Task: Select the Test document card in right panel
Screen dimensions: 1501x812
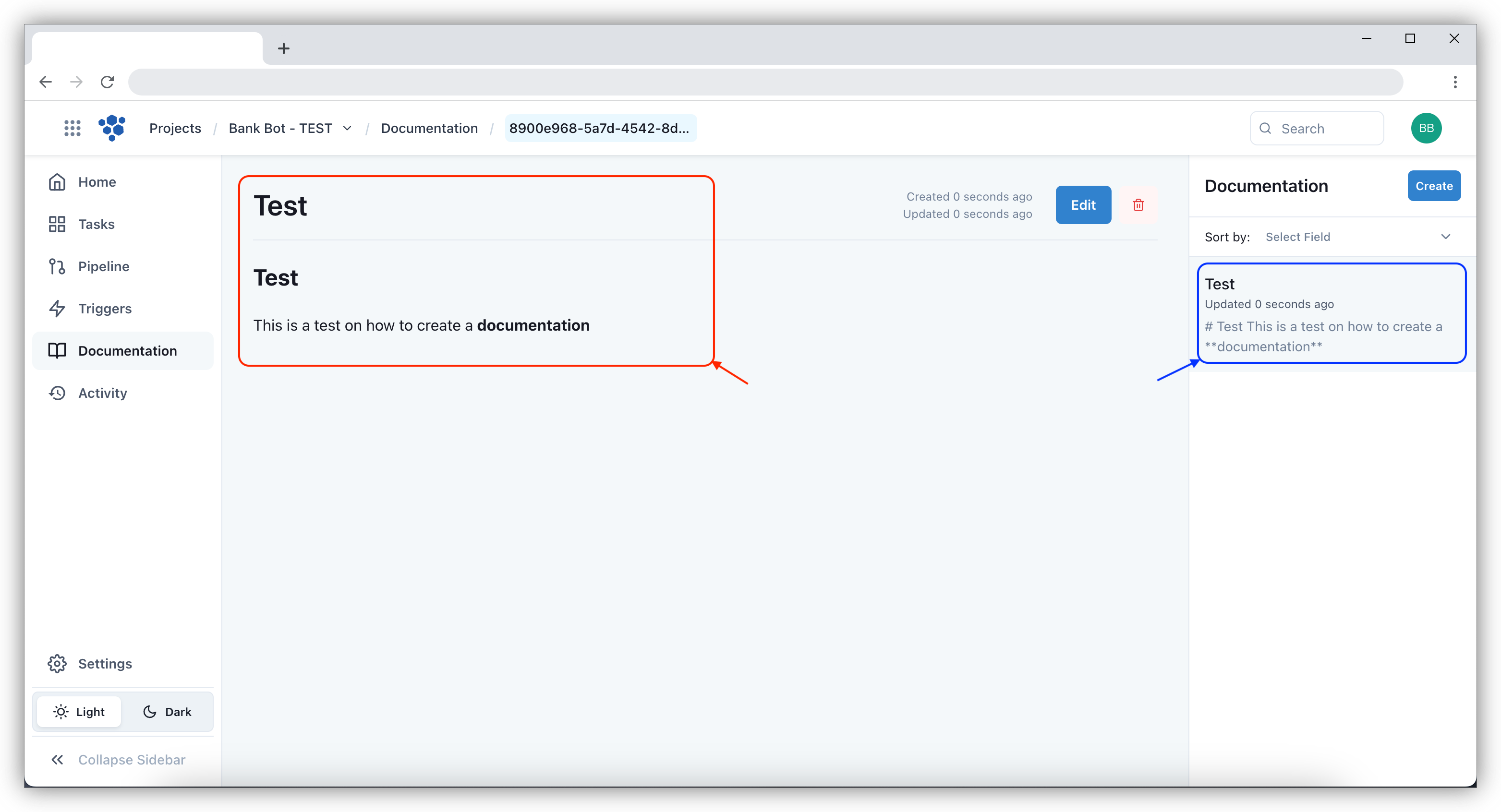Action: pyautogui.click(x=1331, y=313)
